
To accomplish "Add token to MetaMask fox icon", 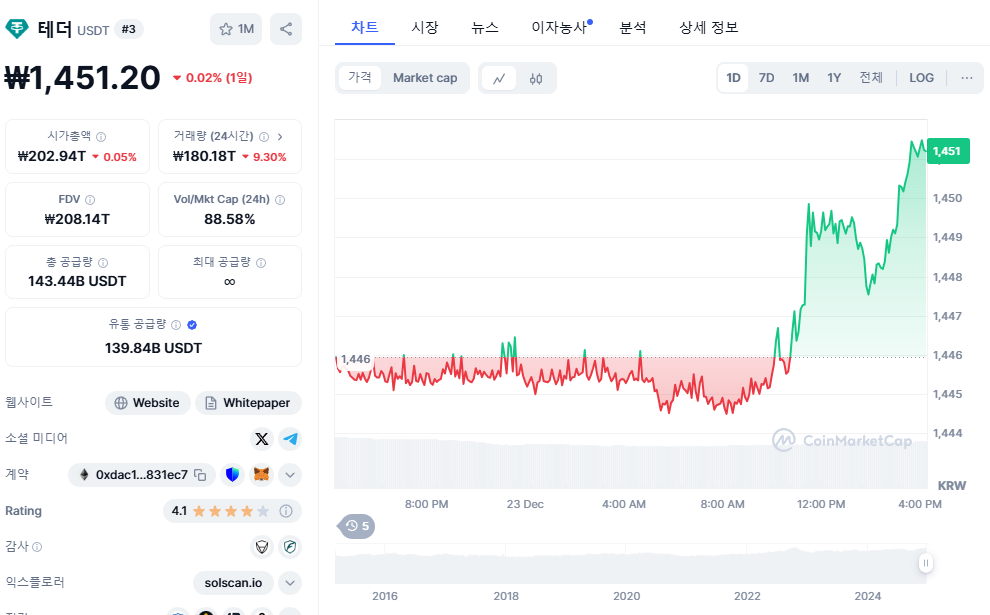I will [261, 475].
